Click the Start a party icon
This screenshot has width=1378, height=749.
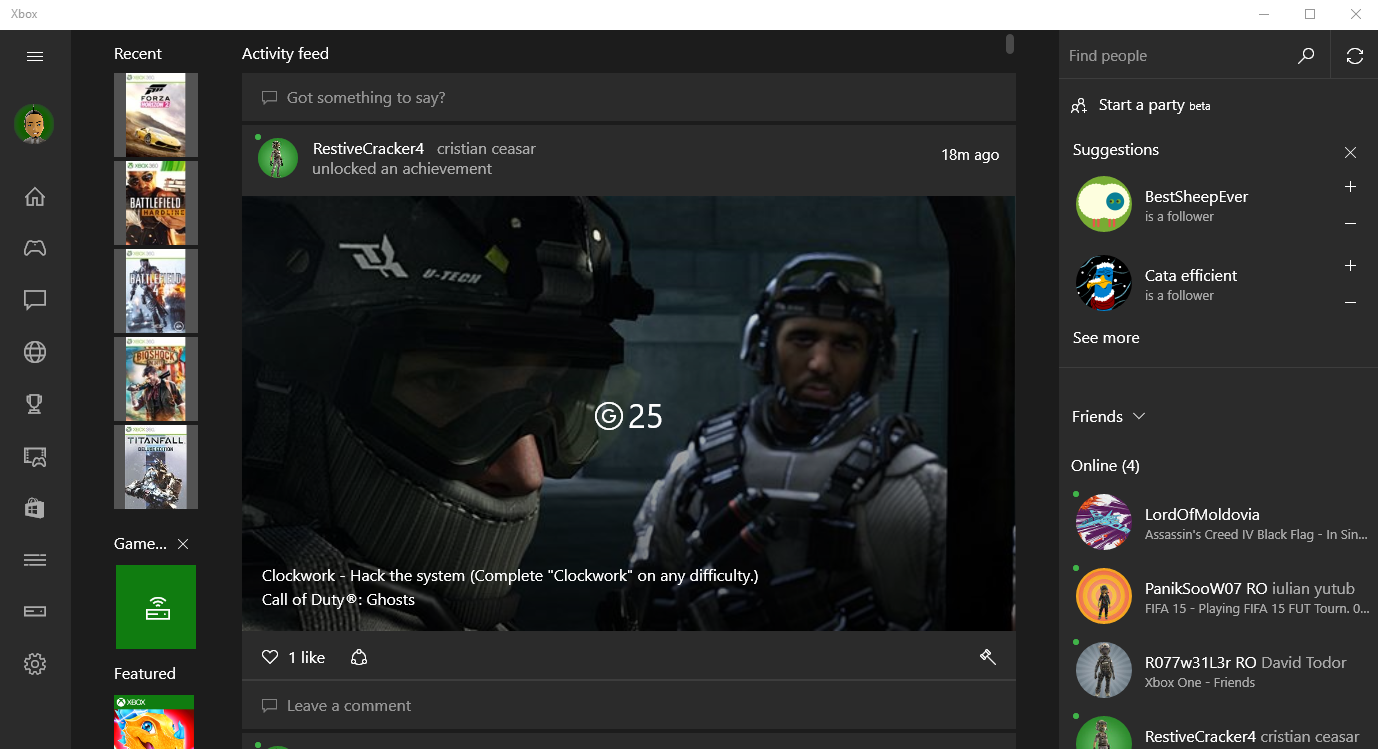pyautogui.click(x=1079, y=105)
